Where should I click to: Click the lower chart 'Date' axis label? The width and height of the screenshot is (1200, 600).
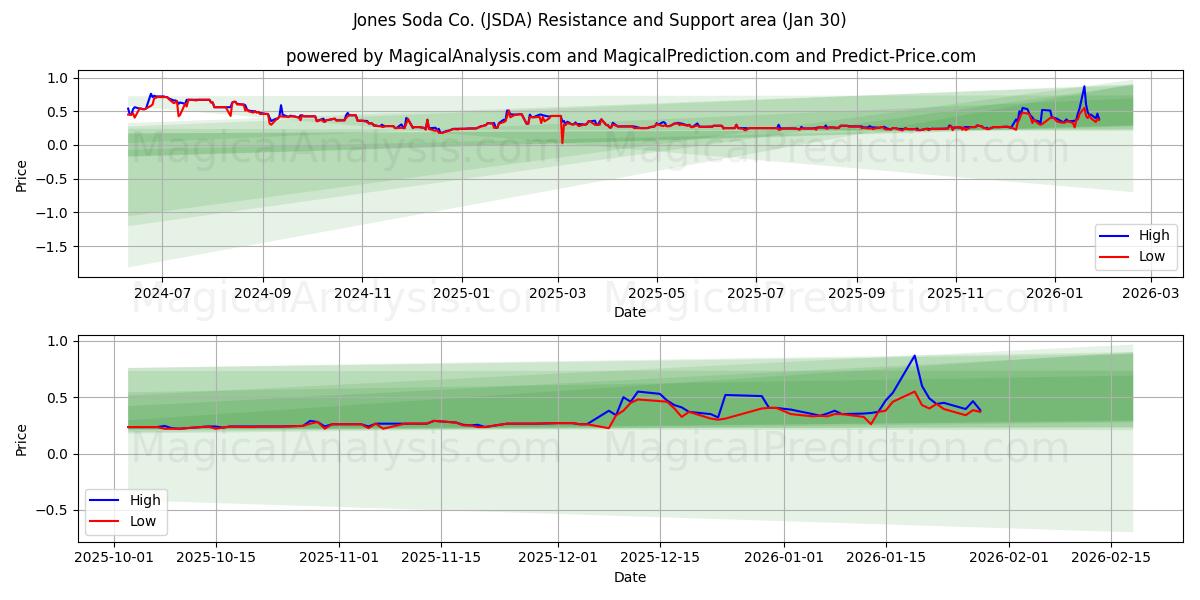[x=630, y=577]
